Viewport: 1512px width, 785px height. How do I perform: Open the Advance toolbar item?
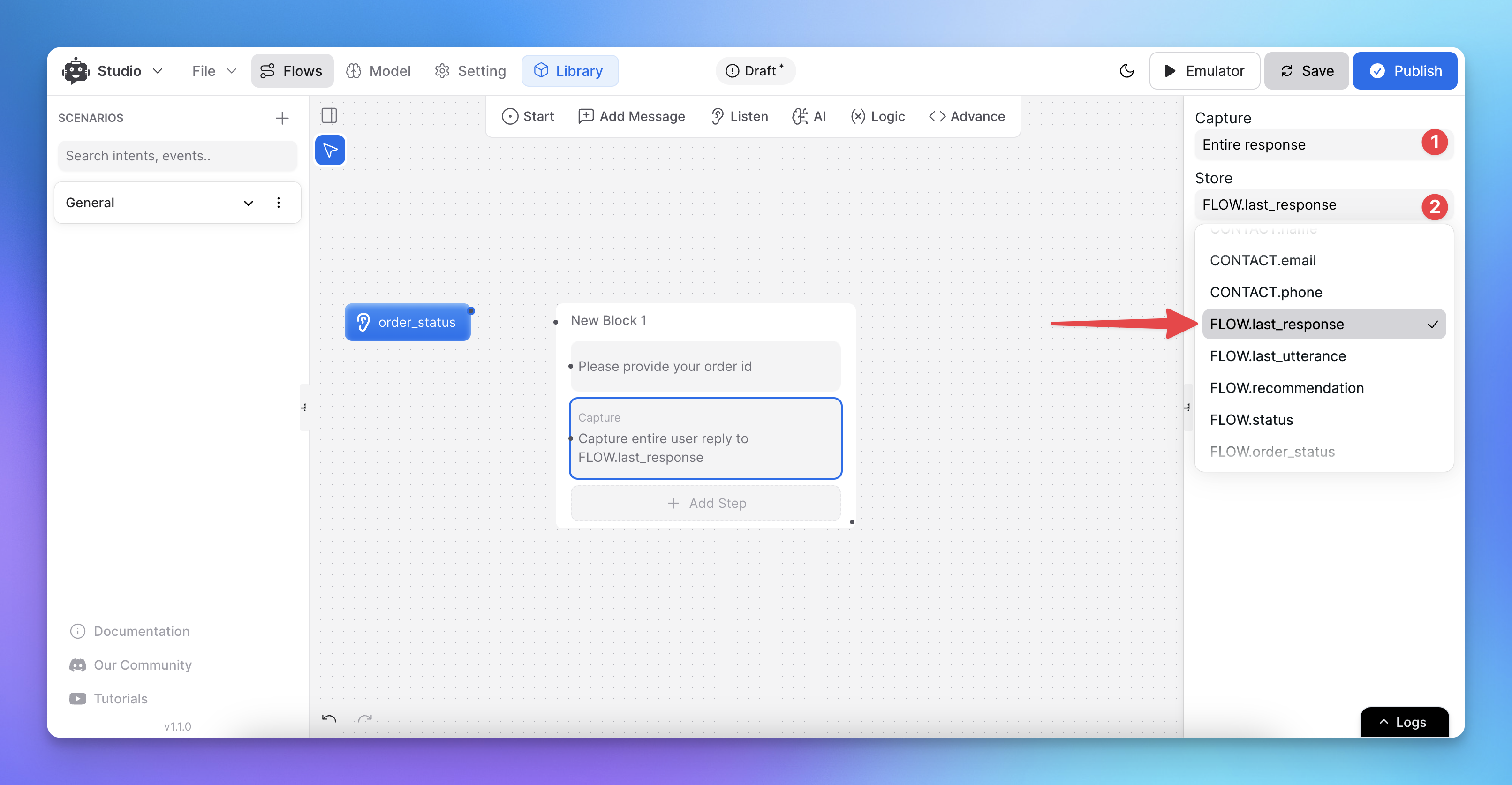(967, 116)
